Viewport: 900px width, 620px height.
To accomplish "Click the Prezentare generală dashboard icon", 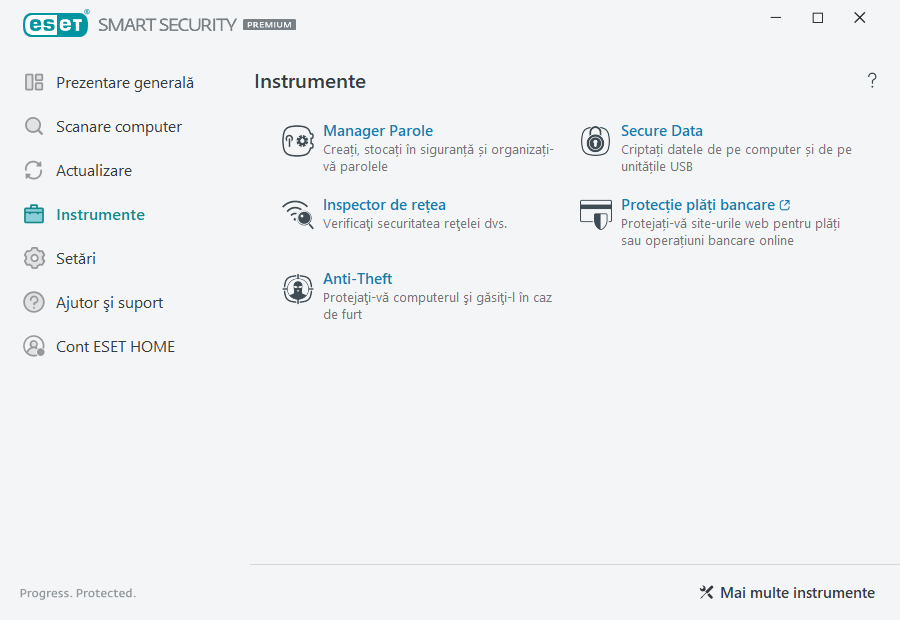I will 33,82.
